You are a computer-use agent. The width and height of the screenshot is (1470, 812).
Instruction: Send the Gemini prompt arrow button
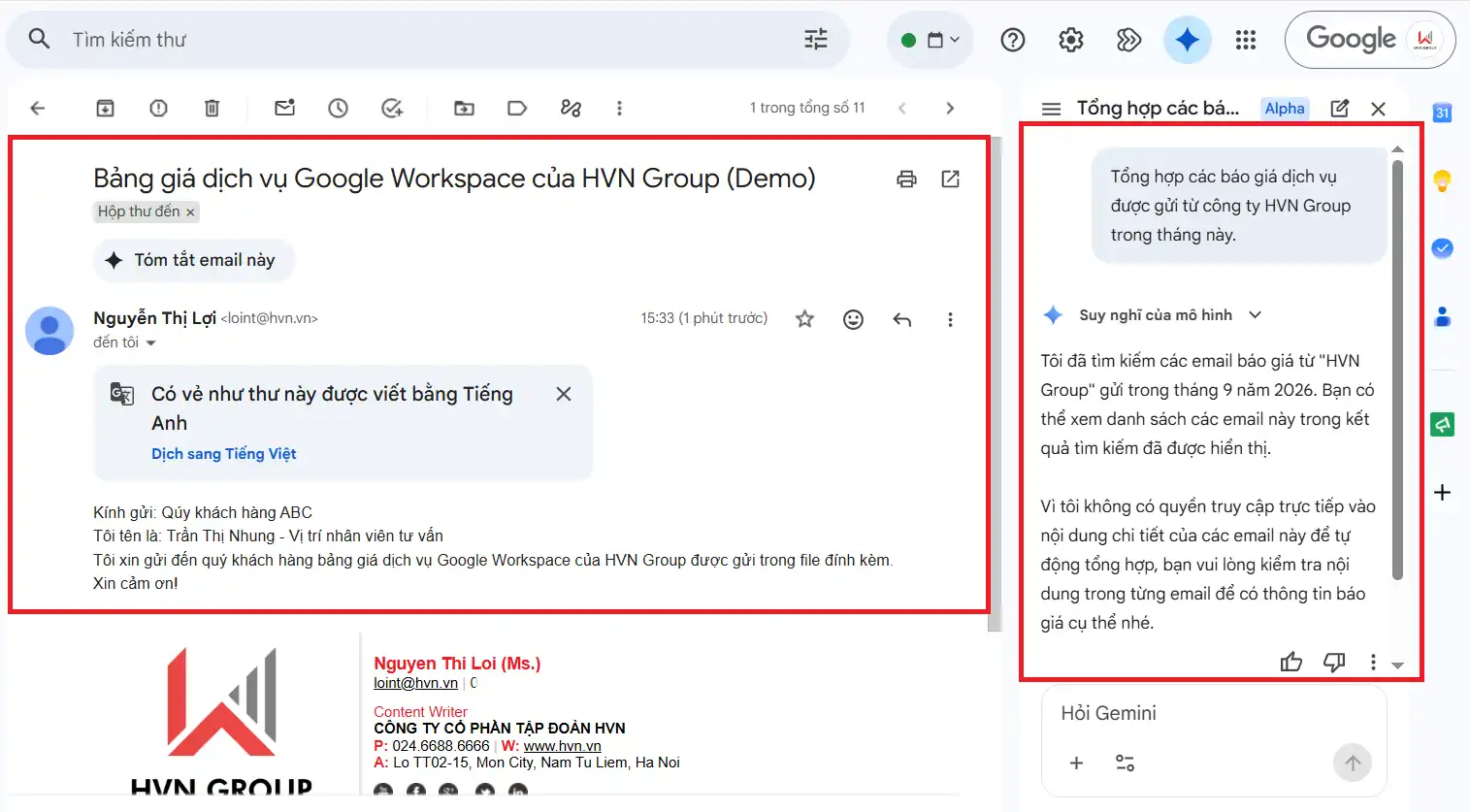click(x=1353, y=763)
